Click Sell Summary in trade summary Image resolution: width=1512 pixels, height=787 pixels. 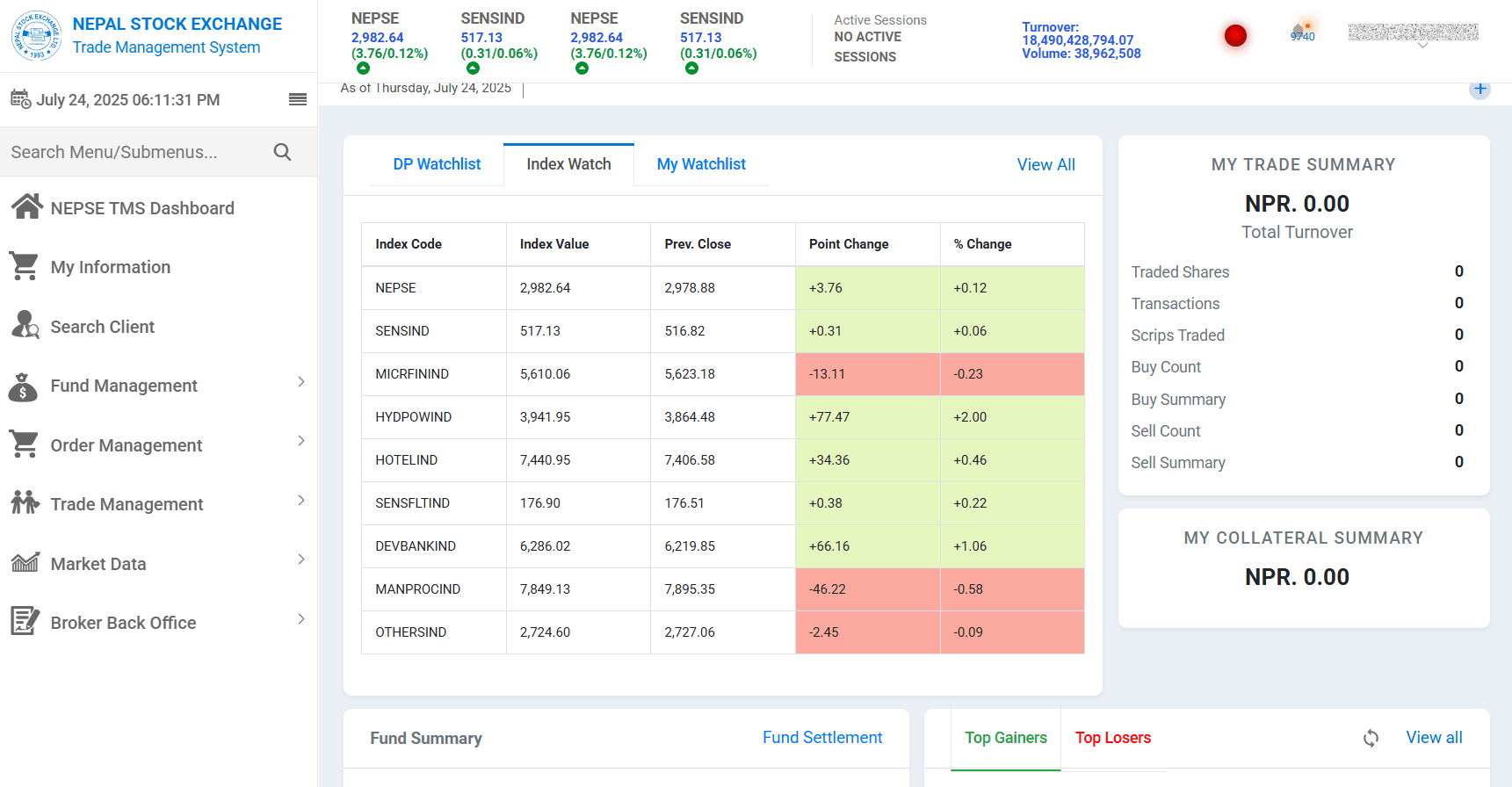tap(1178, 463)
